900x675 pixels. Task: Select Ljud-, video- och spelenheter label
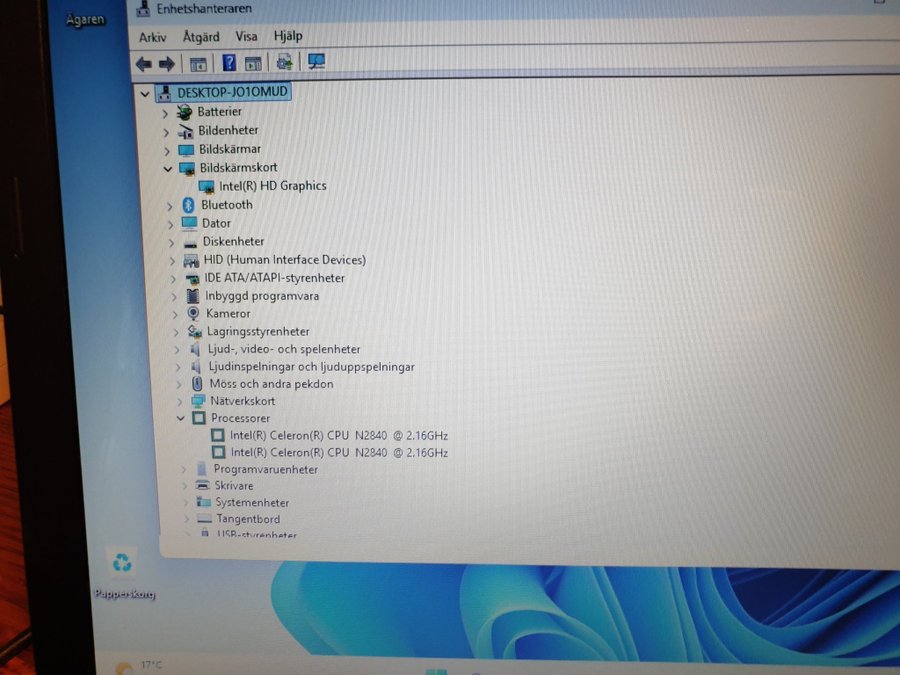pos(284,349)
